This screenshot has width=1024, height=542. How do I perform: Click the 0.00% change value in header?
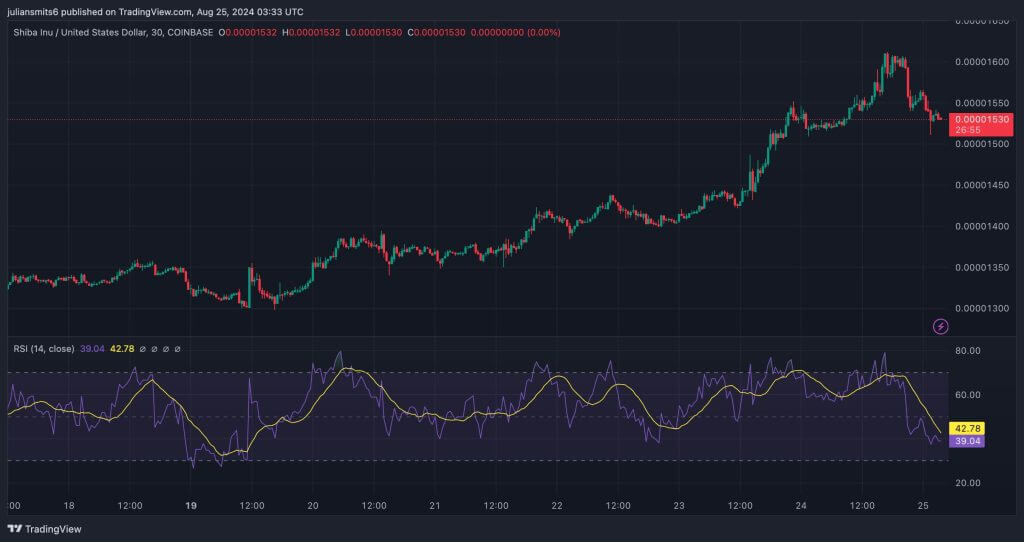click(545, 32)
